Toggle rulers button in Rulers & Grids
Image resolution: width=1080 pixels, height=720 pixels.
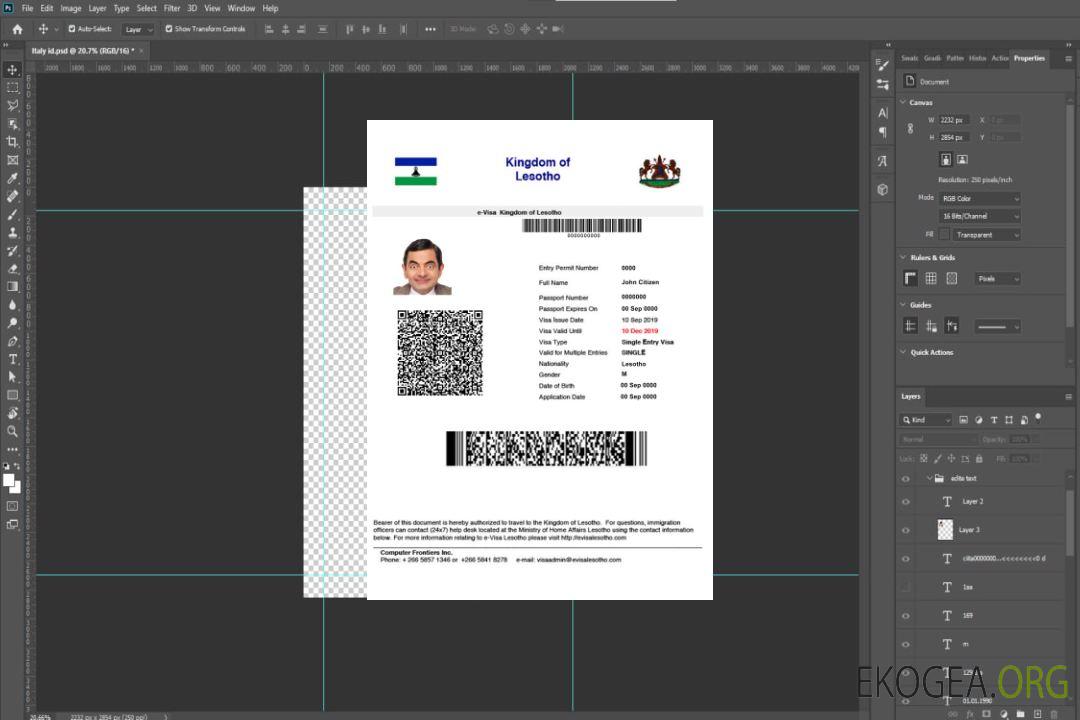910,278
